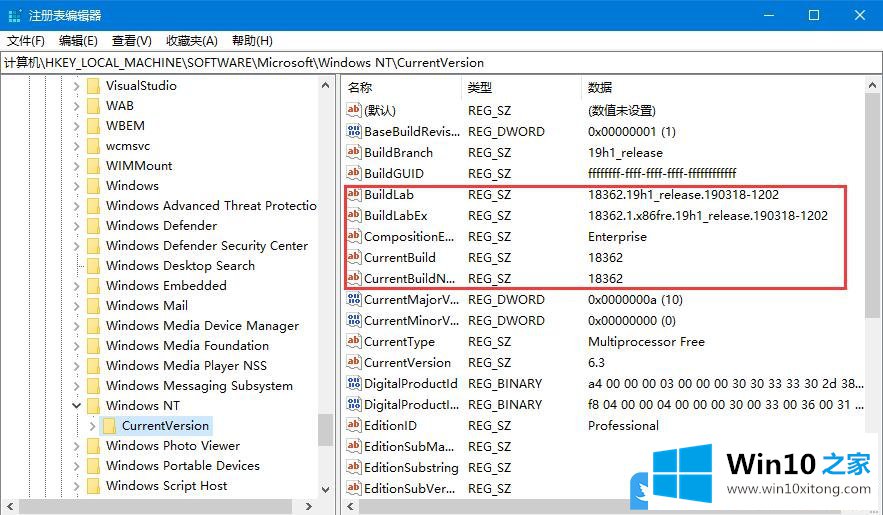Viewport: 883px width, 515px height.
Task: Select the EditionSubMa... value name
Action: tap(409, 446)
